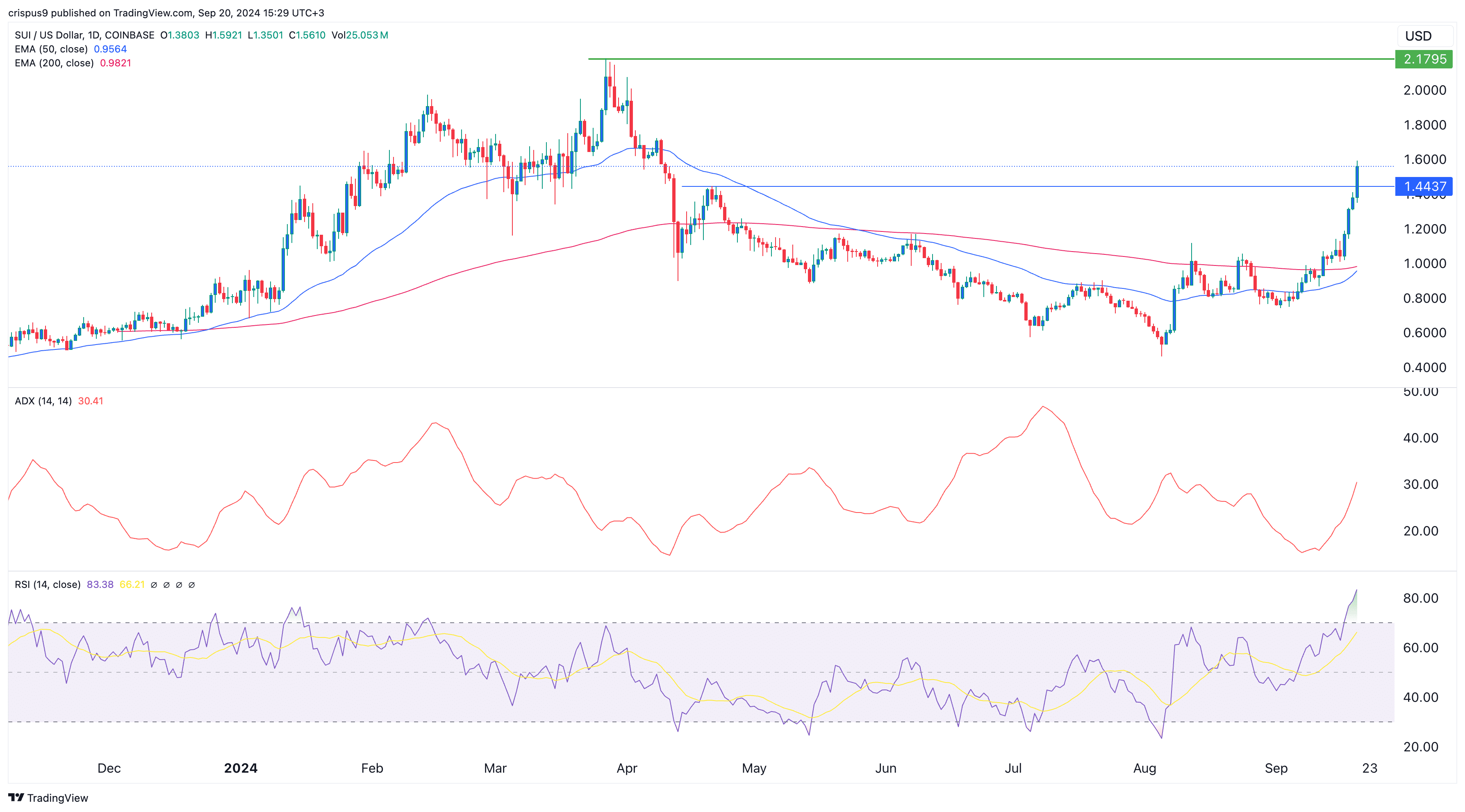Click the Feb label on the time axis

click(x=372, y=768)
